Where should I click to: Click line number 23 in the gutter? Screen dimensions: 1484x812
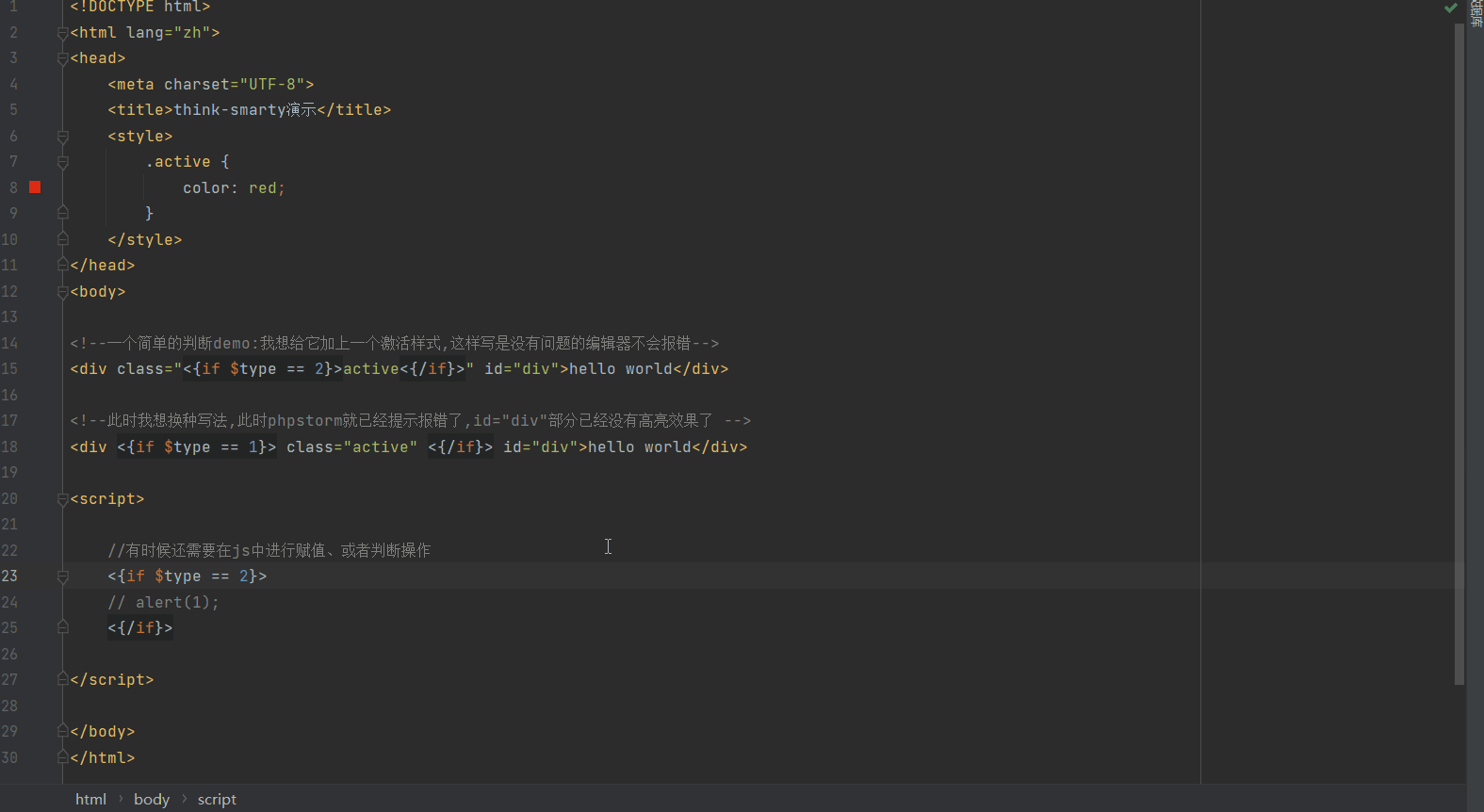click(9, 576)
